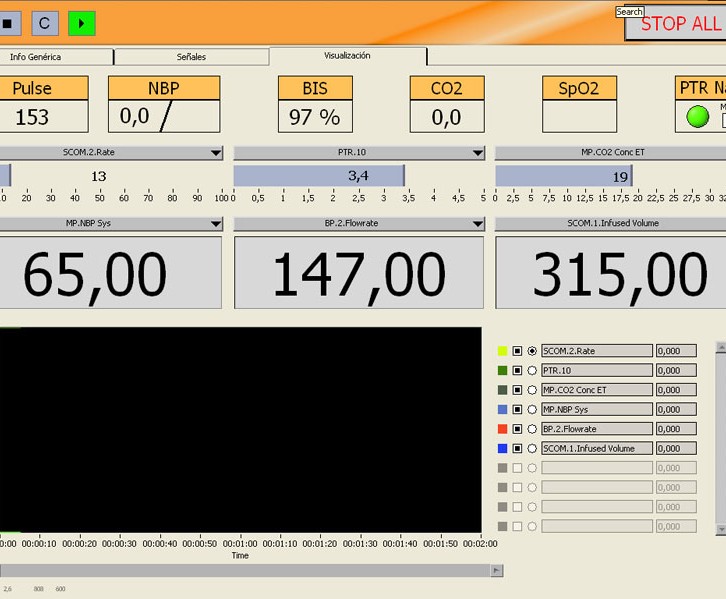Click the SCOM.2.Rate legend name field
726x599 pixels.
tap(597, 351)
